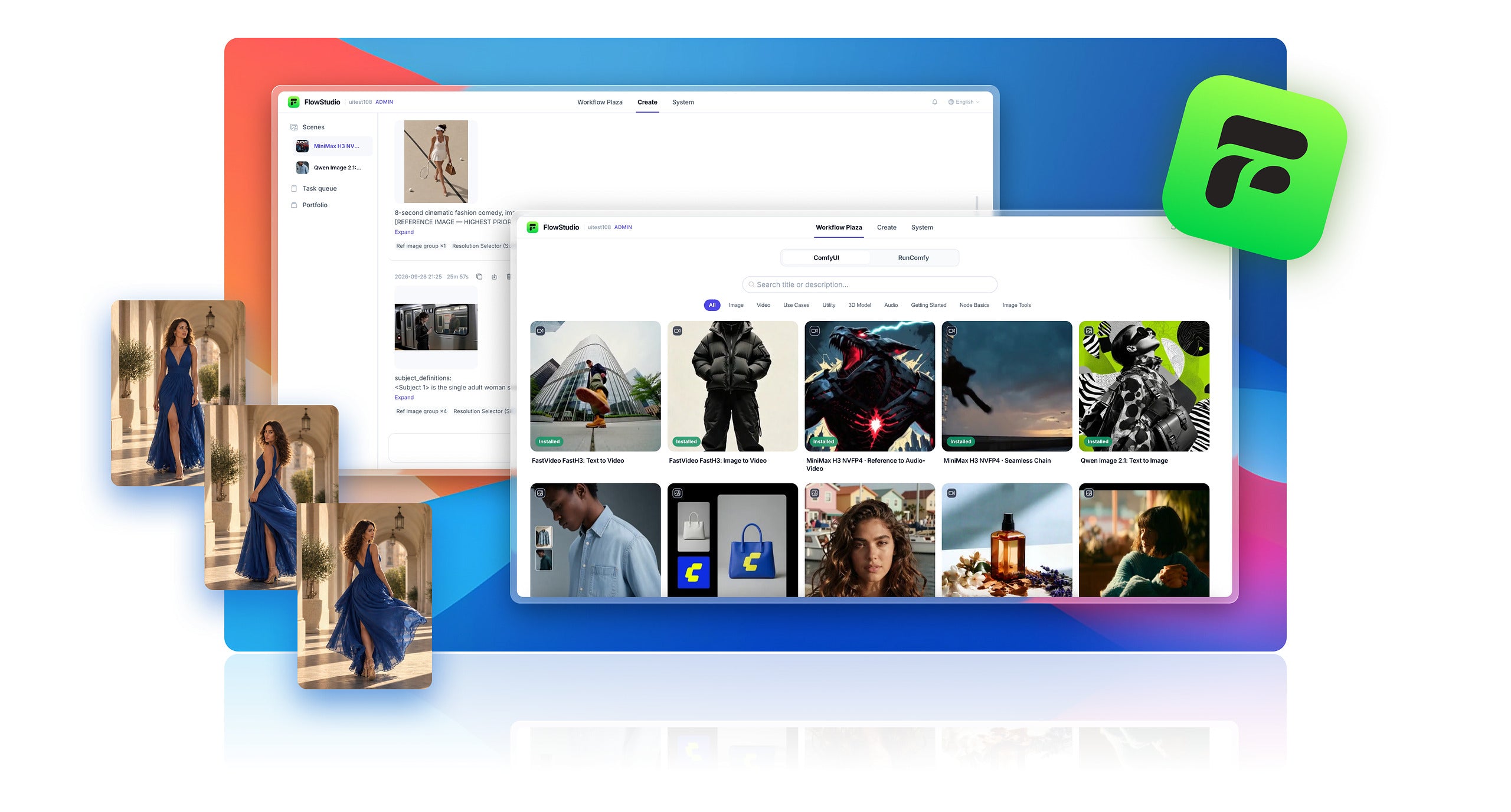Select the All category filter
Image resolution: width=1511 pixels, height=812 pixels.
click(x=712, y=305)
